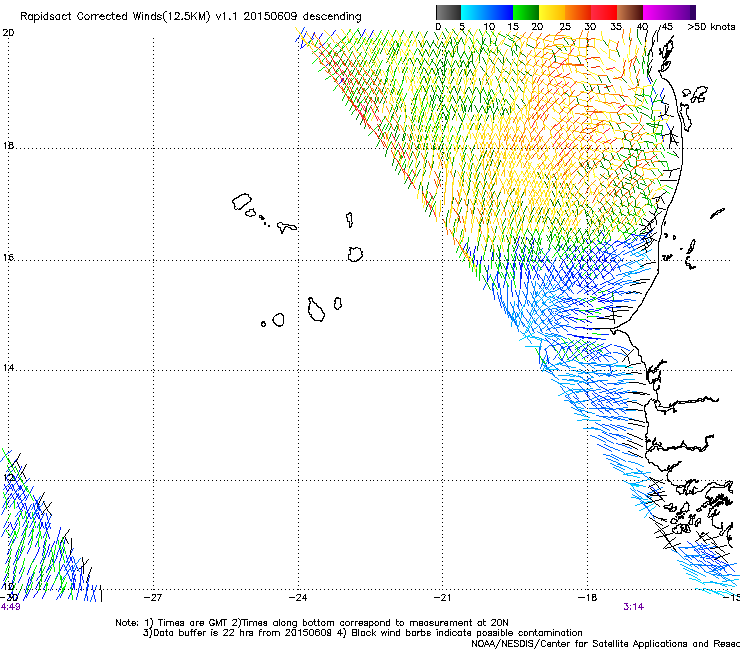Click the longitude label '-27'
Viewport: 740px width, 650px height.
point(153,598)
